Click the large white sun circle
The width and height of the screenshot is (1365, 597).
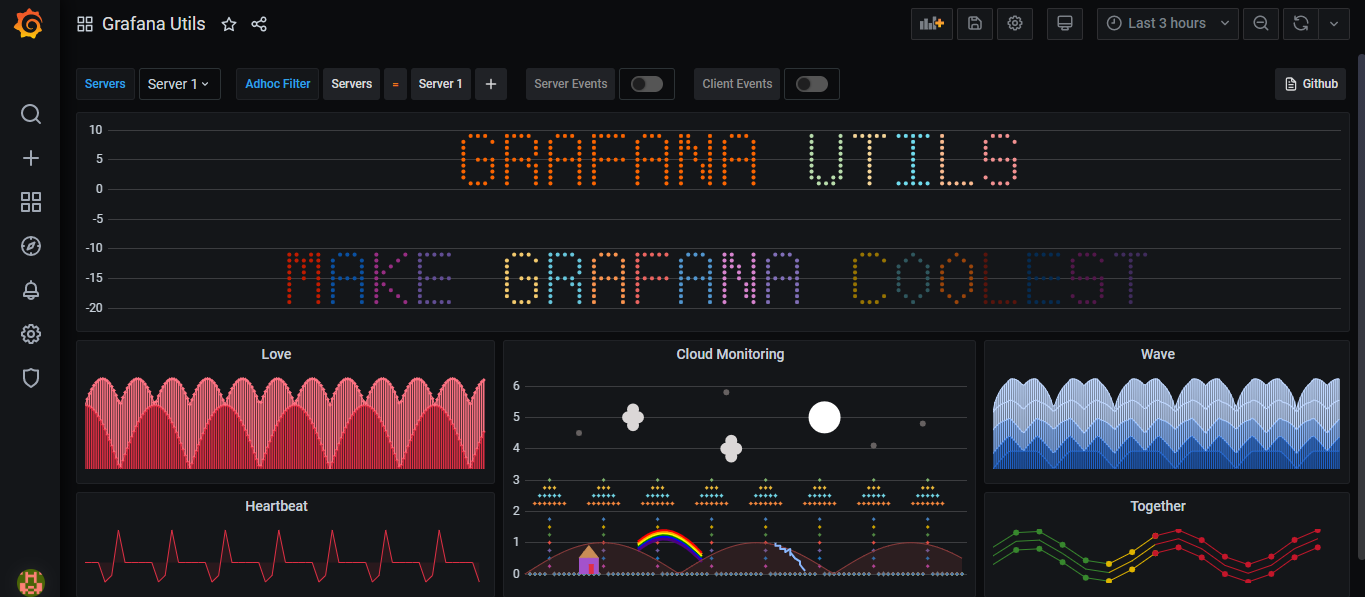[x=824, y=417]
